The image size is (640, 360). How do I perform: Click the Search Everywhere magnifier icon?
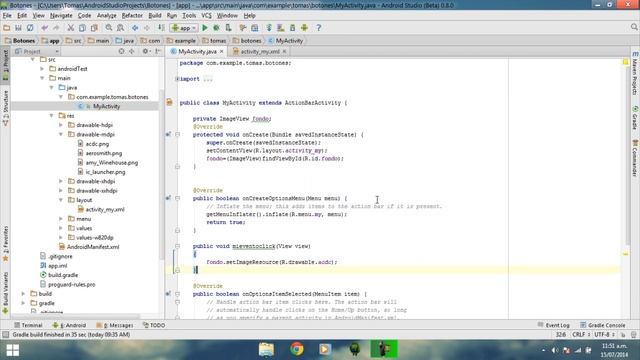[x=634, y=27]
